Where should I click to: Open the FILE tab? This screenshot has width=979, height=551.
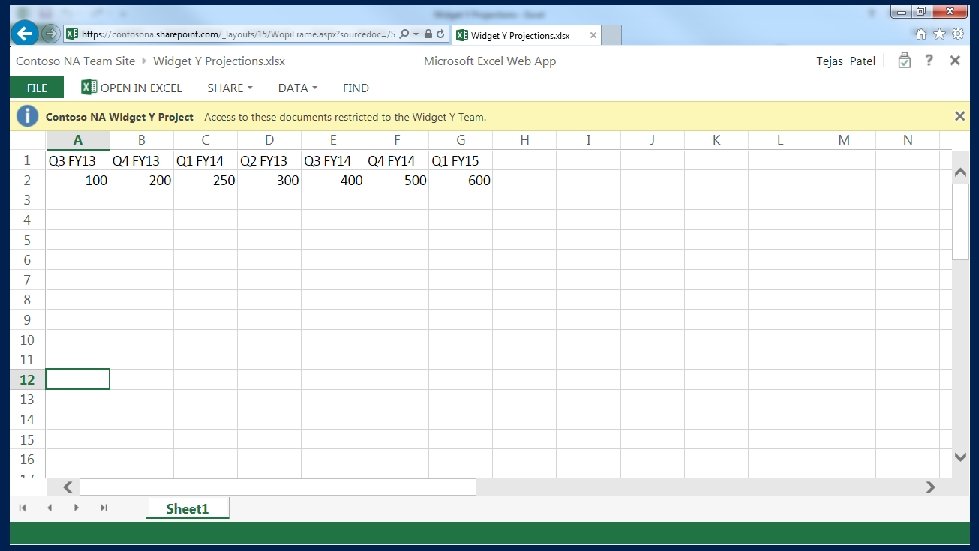[x=37, y=87]
